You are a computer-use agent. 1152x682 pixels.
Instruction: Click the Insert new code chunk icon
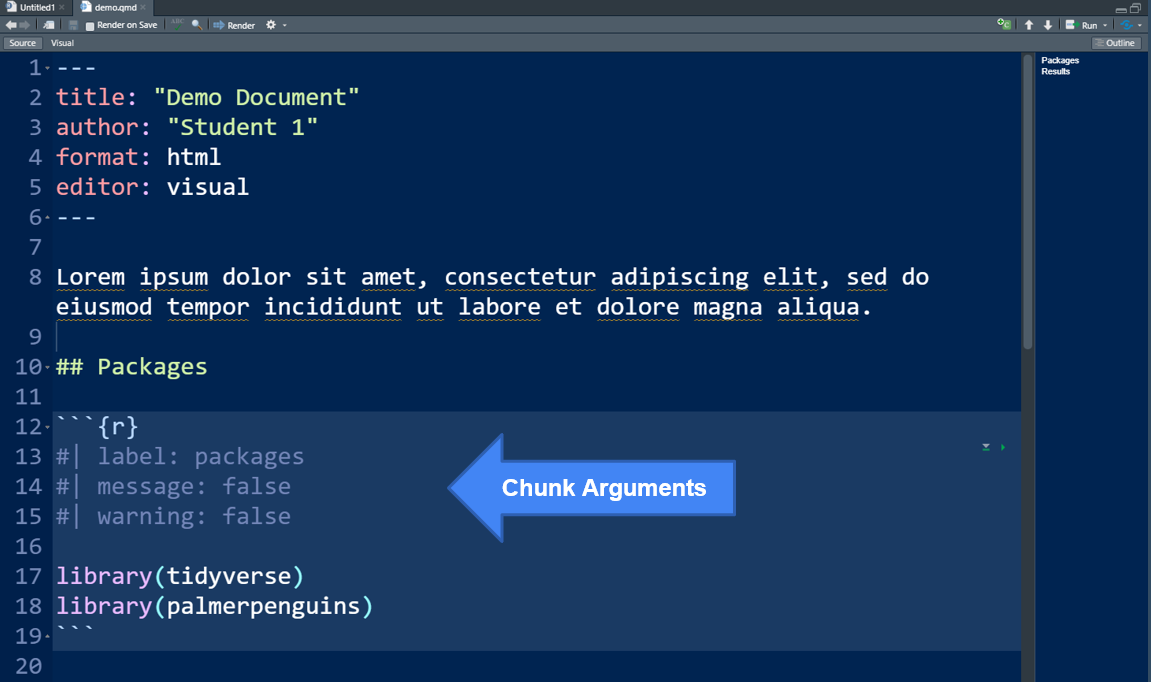1004,25
